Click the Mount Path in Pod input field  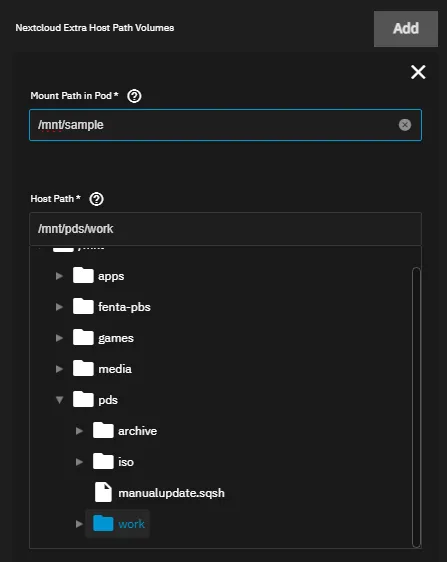(x=225, y=125)
